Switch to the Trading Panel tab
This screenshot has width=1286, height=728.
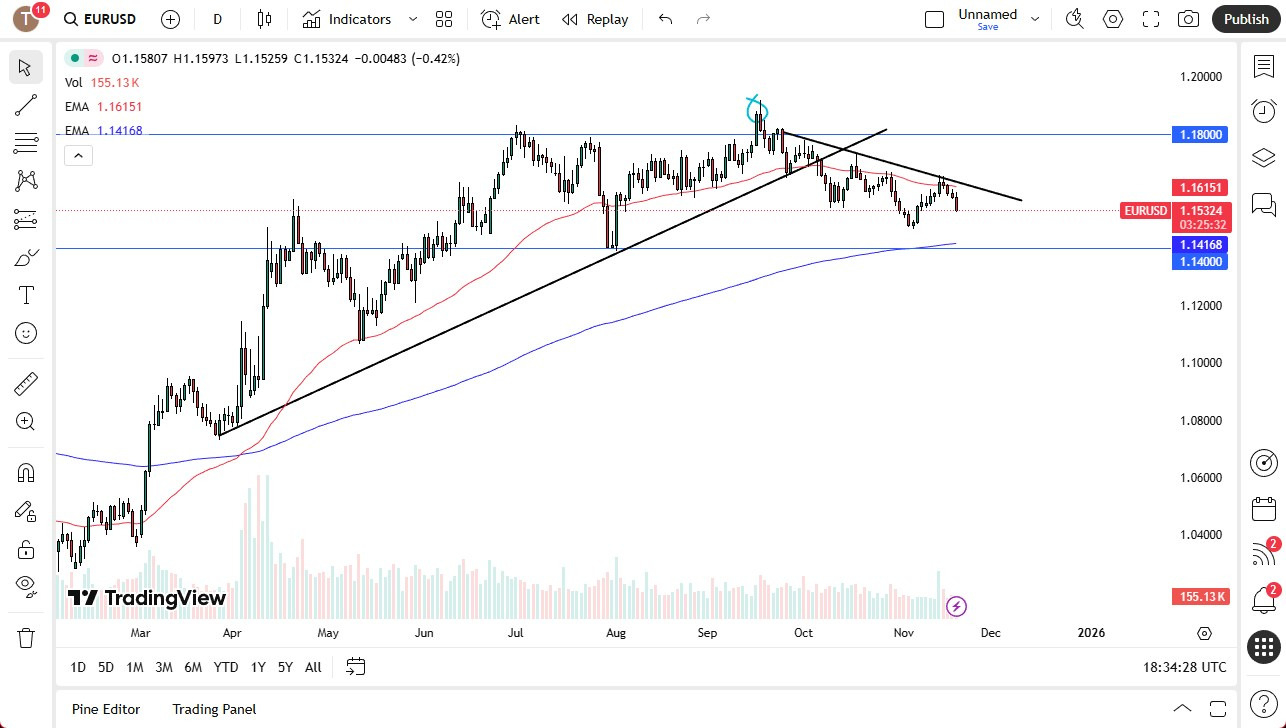pyautogui.click(x=214, y=709)
